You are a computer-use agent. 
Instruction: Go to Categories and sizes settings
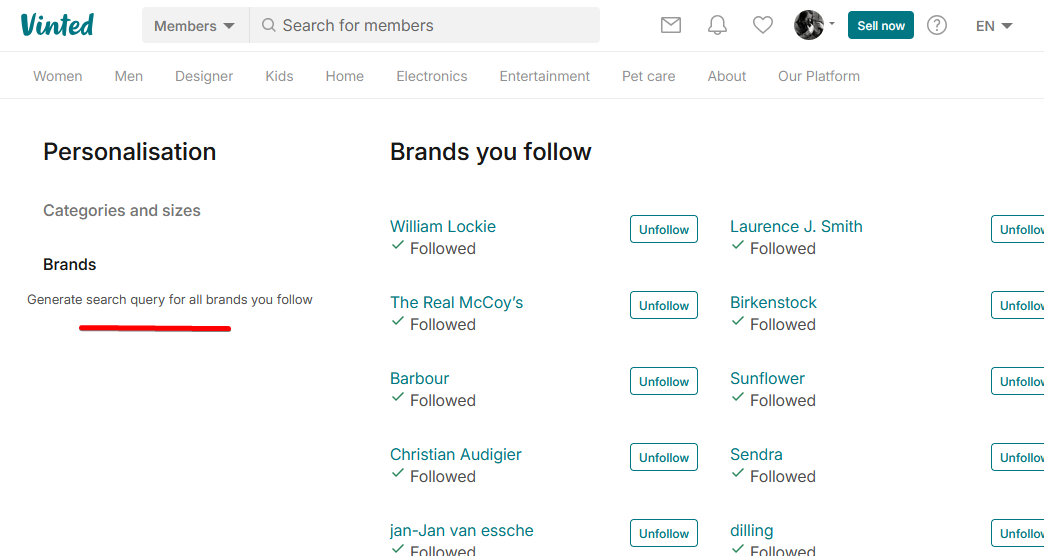point(122,211)
